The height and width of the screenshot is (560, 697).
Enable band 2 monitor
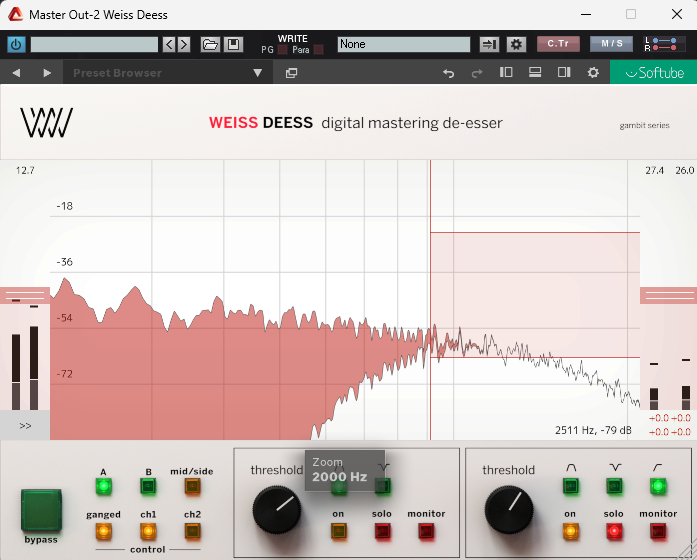pyautogui.click(x=658, y=531)
